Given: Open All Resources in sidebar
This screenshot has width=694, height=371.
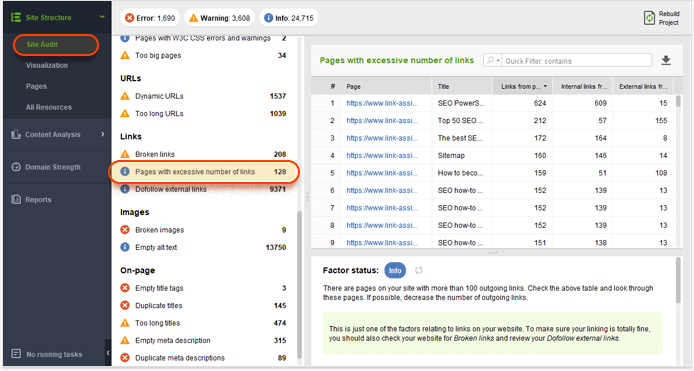Looking at the screenshot, I should click(49, 107).
